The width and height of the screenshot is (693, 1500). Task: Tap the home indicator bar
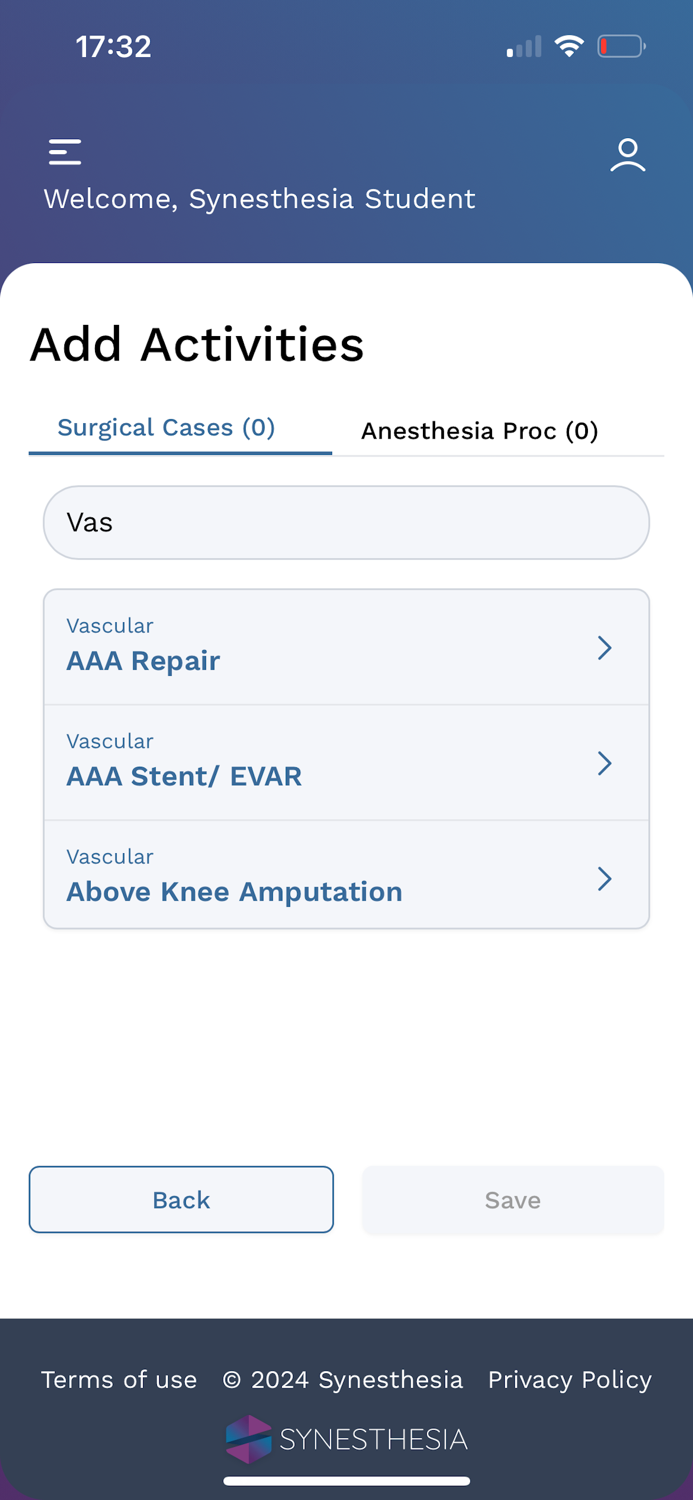click(347, 1481)
